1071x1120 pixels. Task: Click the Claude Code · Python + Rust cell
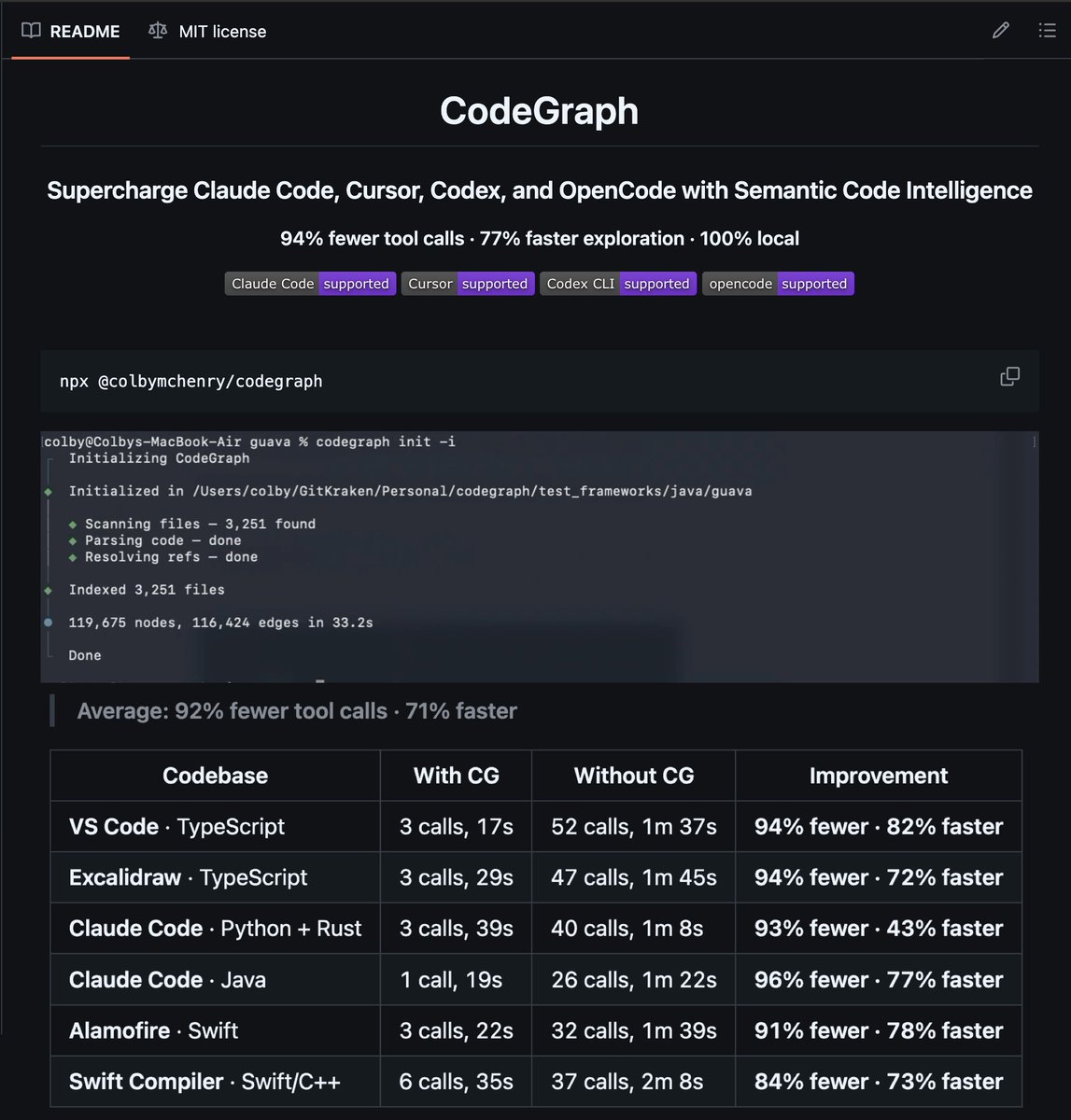tap(215, 929)
